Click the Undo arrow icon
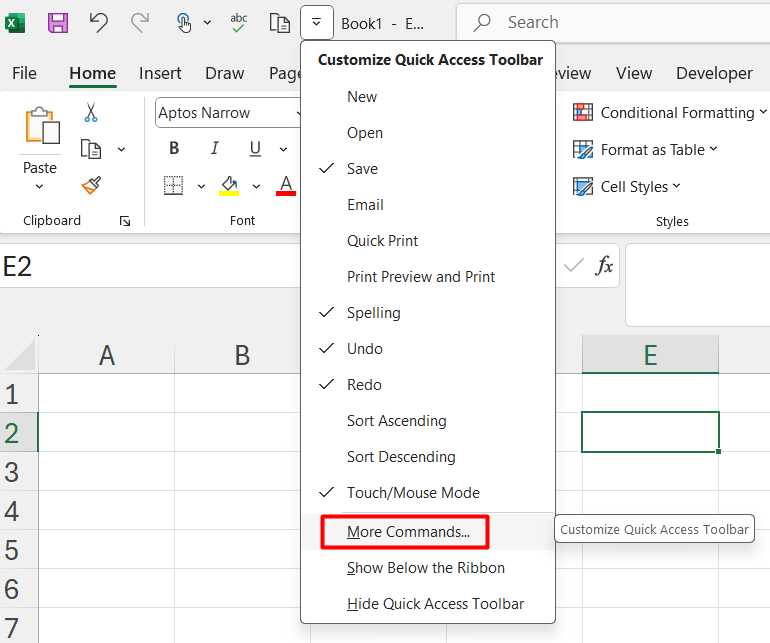 click(x=99, y=22)
